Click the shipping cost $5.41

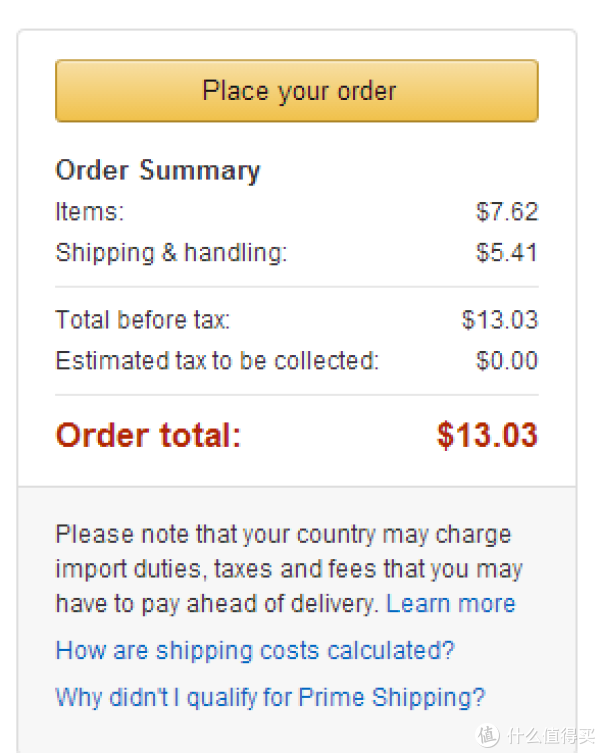[x=507, y=253]
